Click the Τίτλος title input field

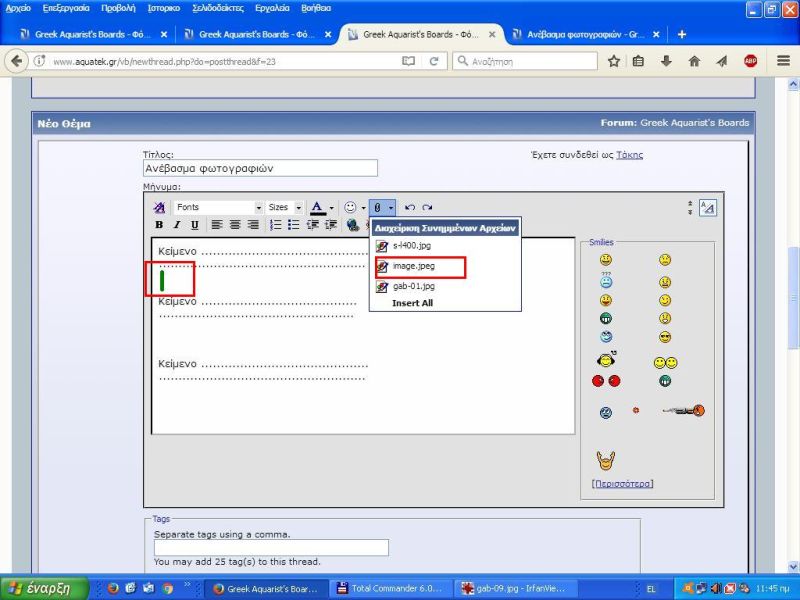[260, 169]
